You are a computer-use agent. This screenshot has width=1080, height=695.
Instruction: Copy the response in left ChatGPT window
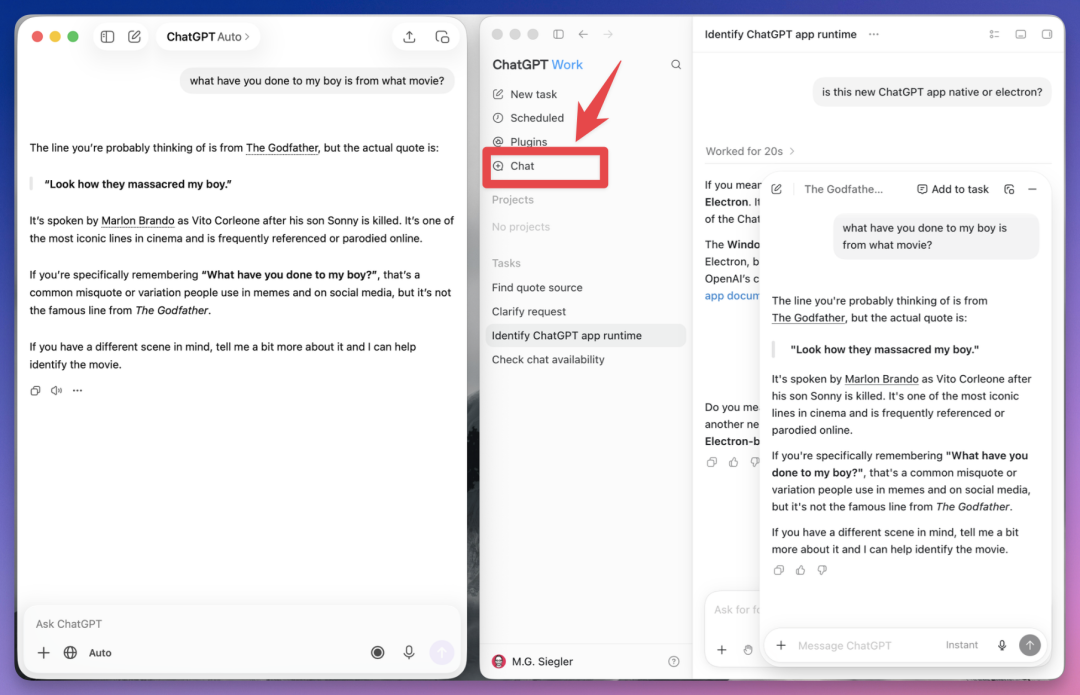[35, 391]
